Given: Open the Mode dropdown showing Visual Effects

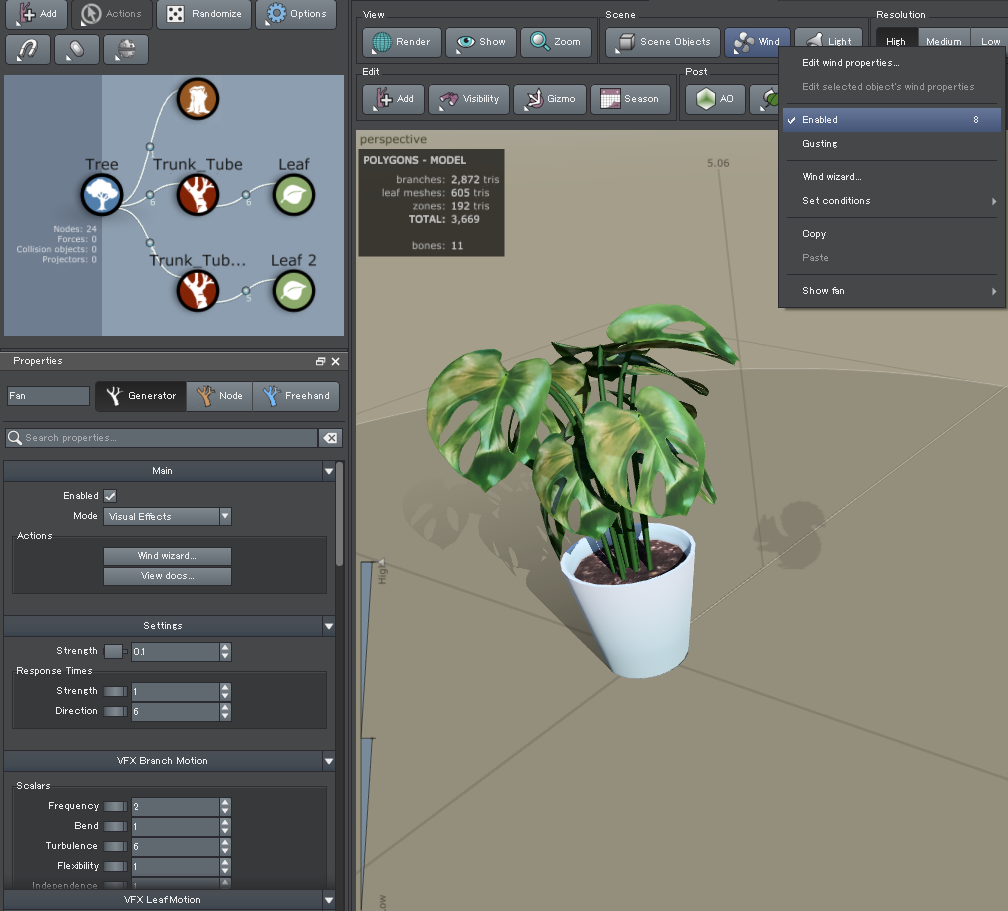Looking at the screenshot, I should (x=167, y=516).
